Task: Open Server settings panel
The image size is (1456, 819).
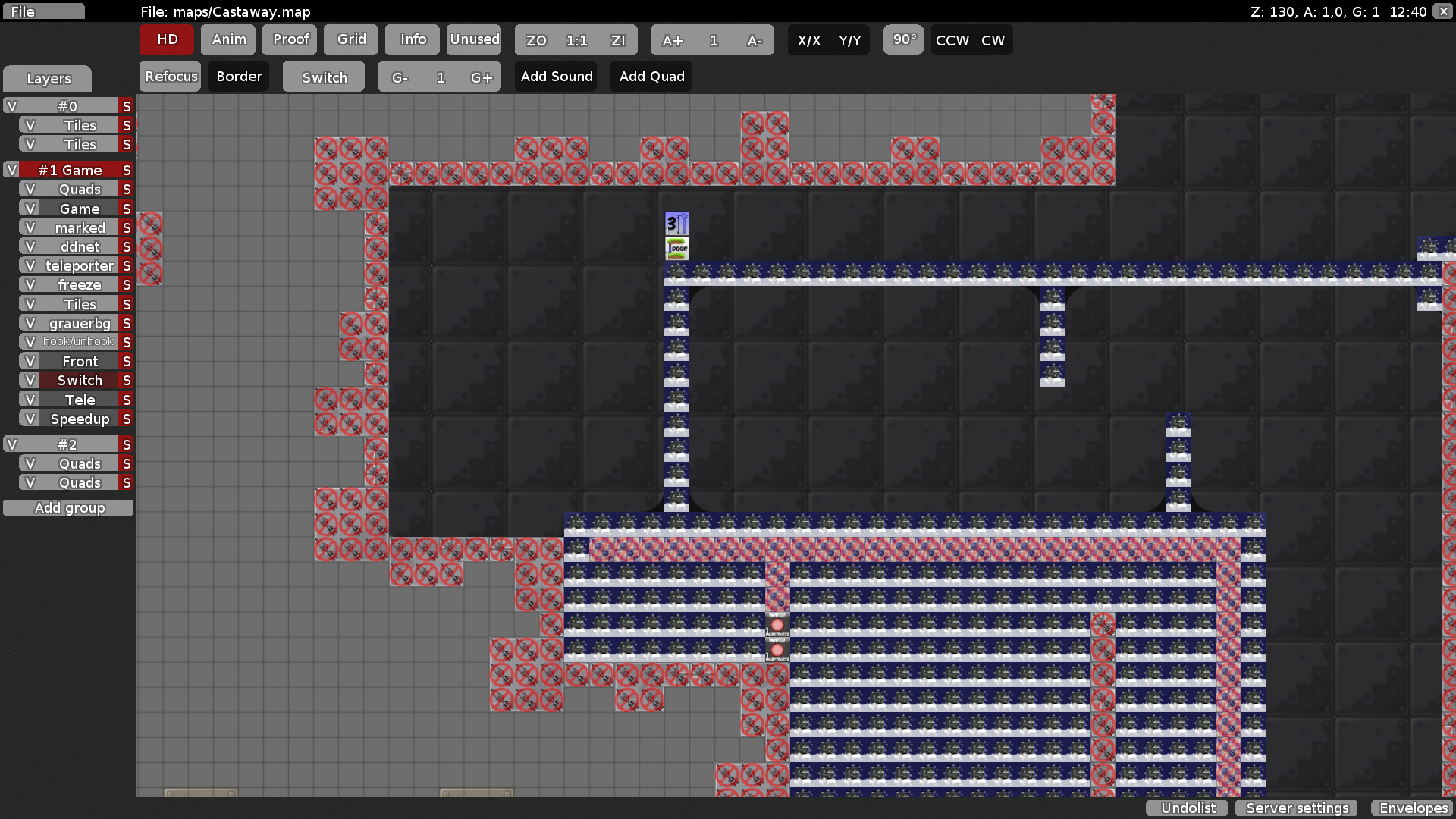Action: 1297,808
